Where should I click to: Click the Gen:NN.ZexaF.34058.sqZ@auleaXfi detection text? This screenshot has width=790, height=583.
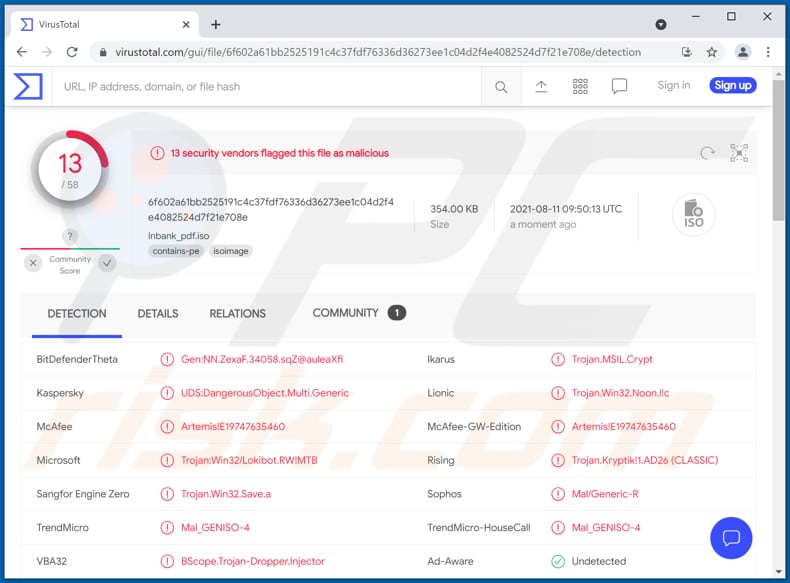coord(262,359)
